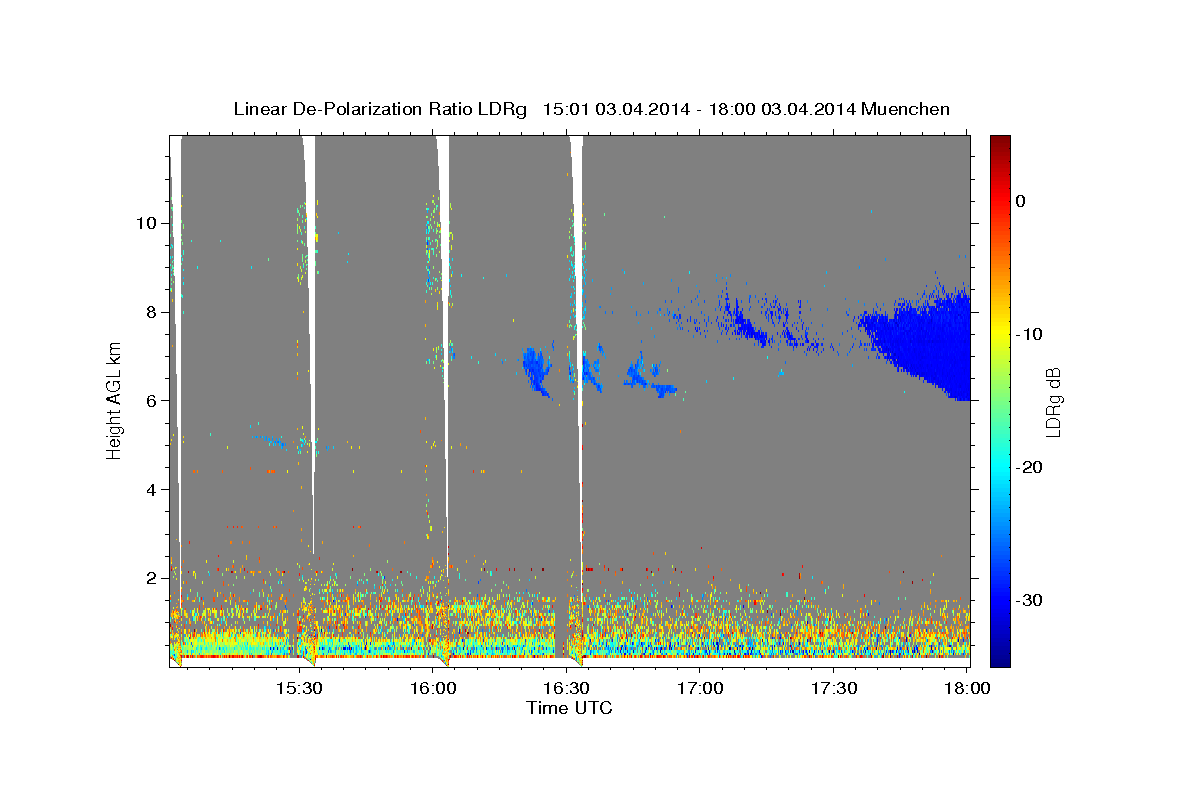This screenshot has width=1200, height=800.
Task: Click the 'Time UTC' axis label
Action: click(569, 708)
